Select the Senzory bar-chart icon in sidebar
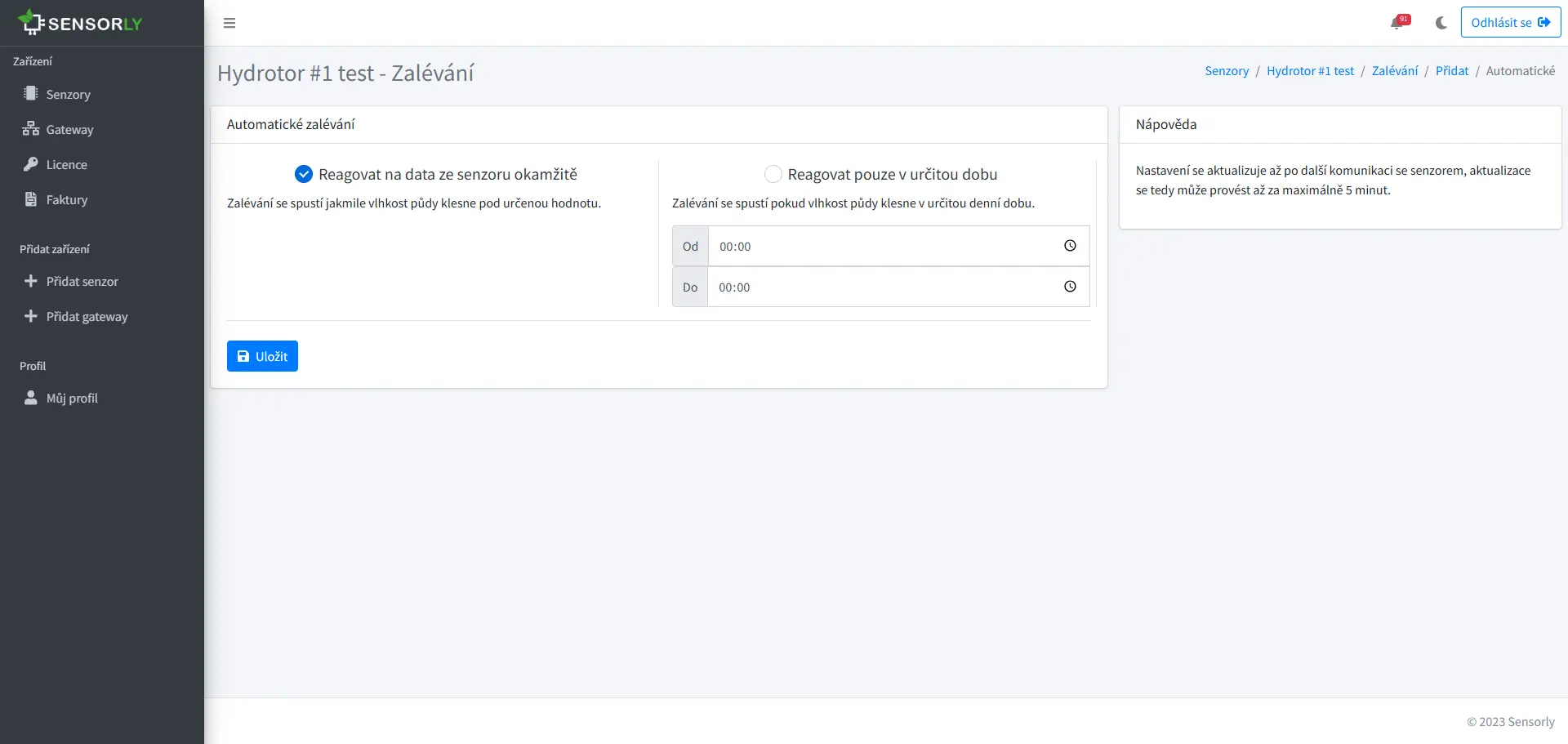 click(x=29, y=94)
